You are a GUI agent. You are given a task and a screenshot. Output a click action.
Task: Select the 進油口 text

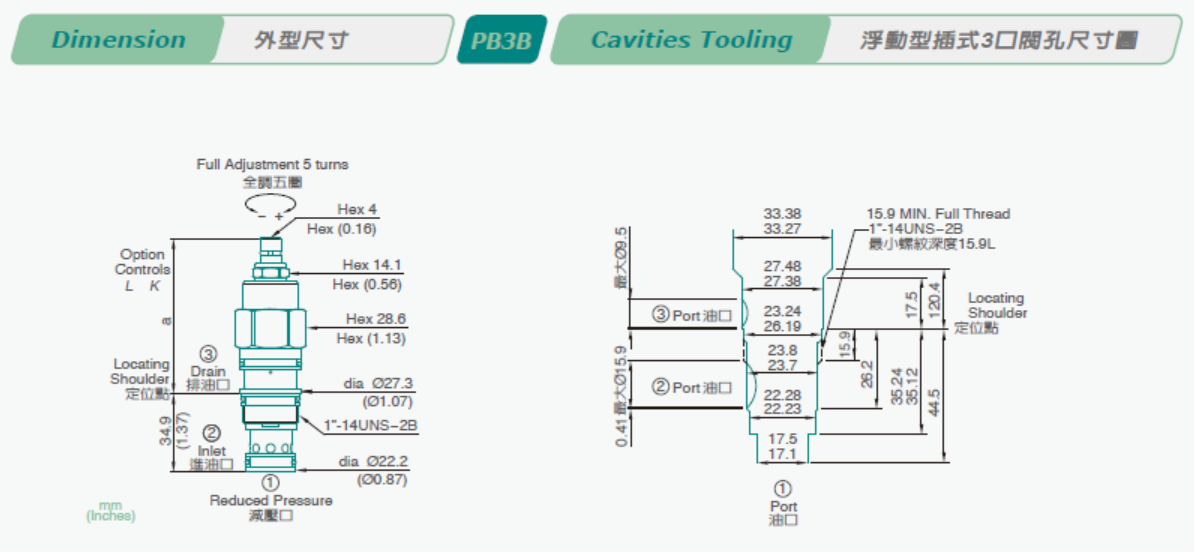pos(212,465)
